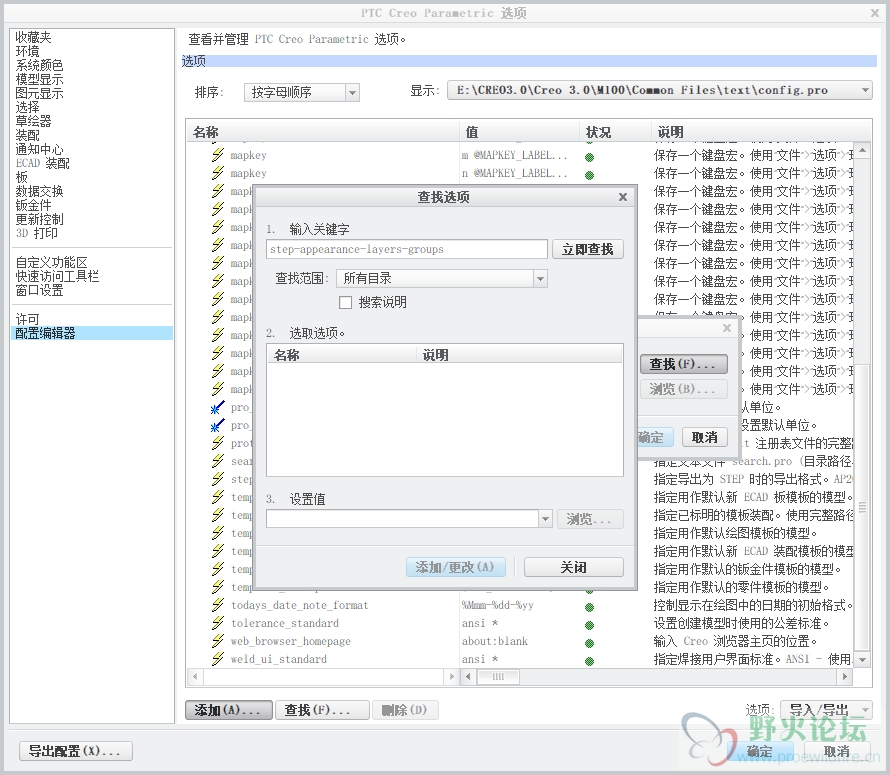Click 说明 column header in find dialog list
Viewport: 890px width, 775px height.
pos(519,355)
